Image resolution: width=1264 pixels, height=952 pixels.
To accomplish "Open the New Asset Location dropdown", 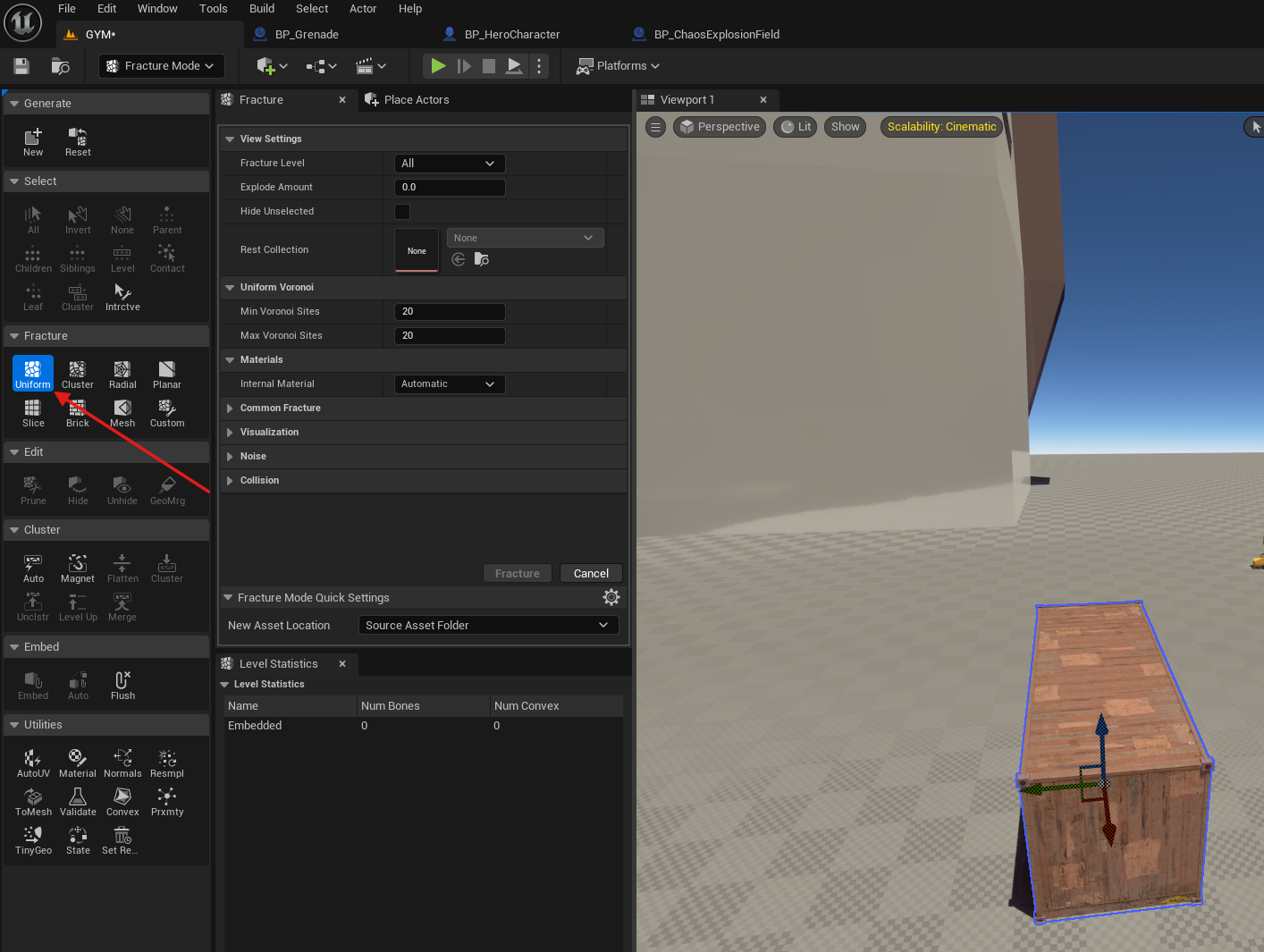I will tap(488, 626).
